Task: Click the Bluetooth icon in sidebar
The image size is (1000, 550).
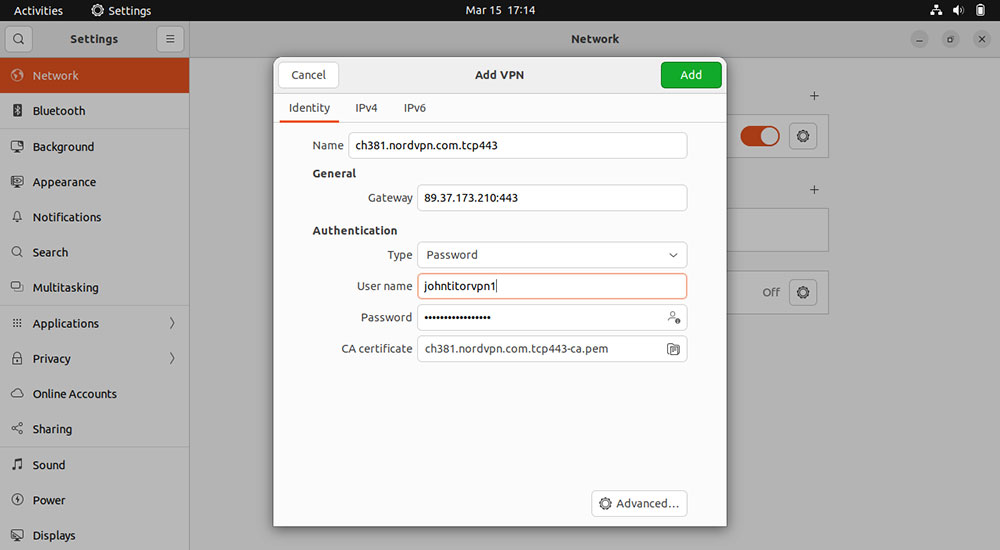Action: click(17, 110)
